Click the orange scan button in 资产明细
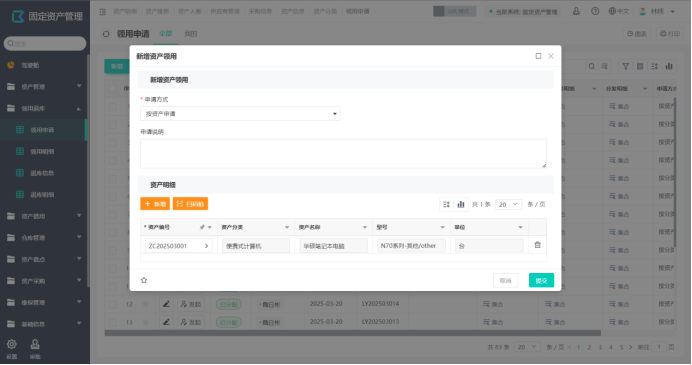The height and width of the screenshot is (365, 692). pyautogui.click(x=190, y=204)
